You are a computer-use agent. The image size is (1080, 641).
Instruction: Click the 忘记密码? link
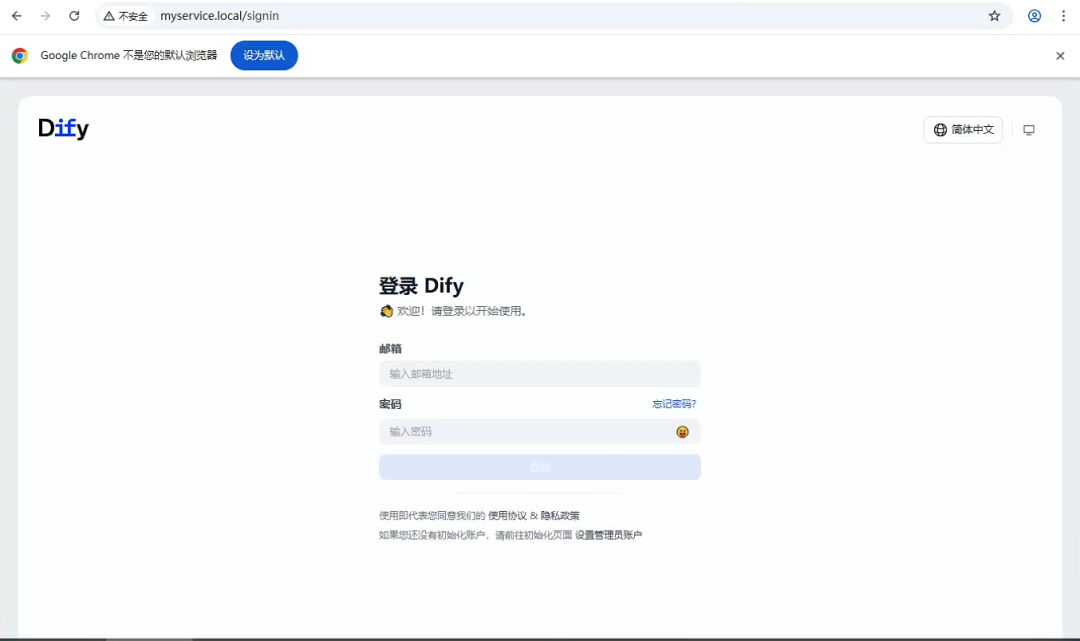(674, 403)
